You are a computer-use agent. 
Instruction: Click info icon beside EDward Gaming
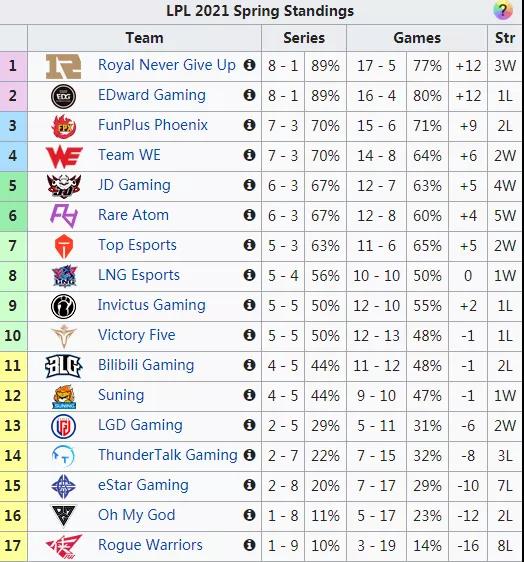pos(249,95)
